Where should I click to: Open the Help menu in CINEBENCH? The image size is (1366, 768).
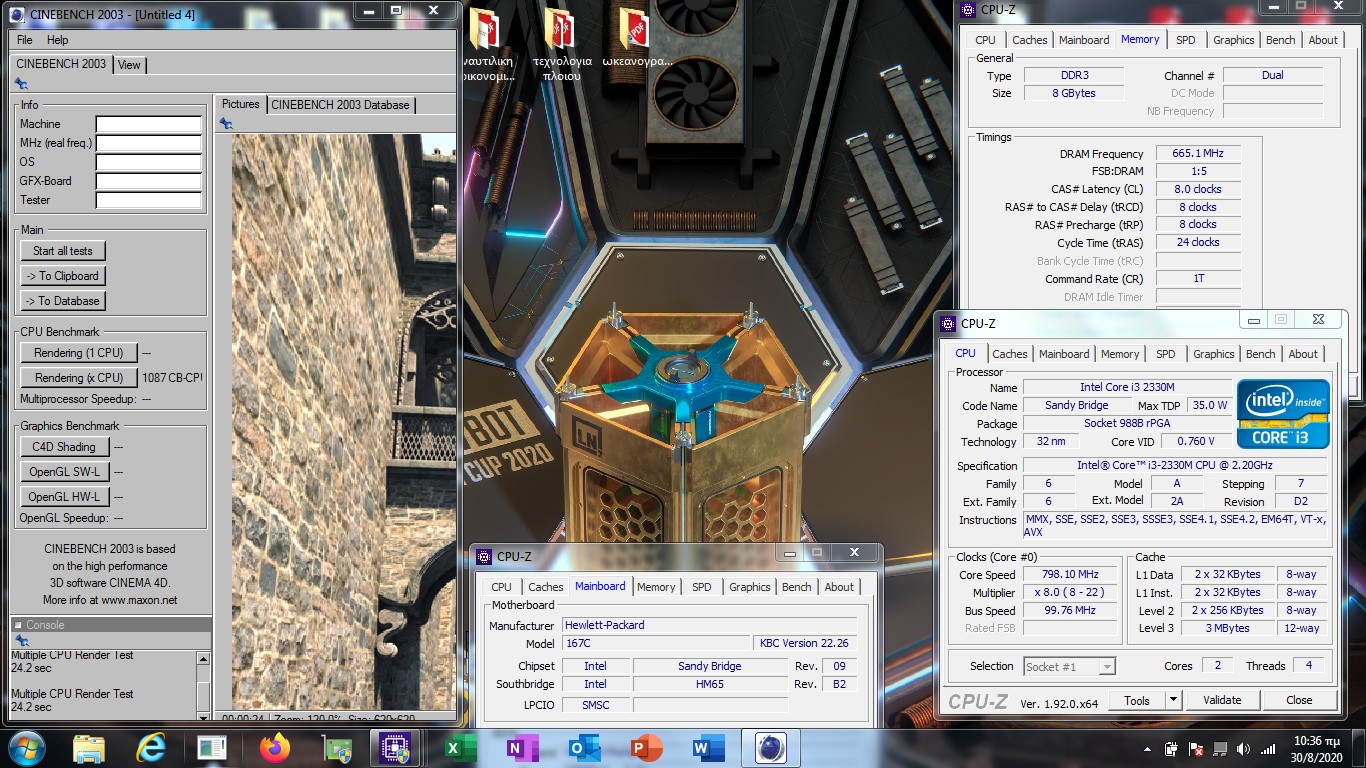(58, 40)
